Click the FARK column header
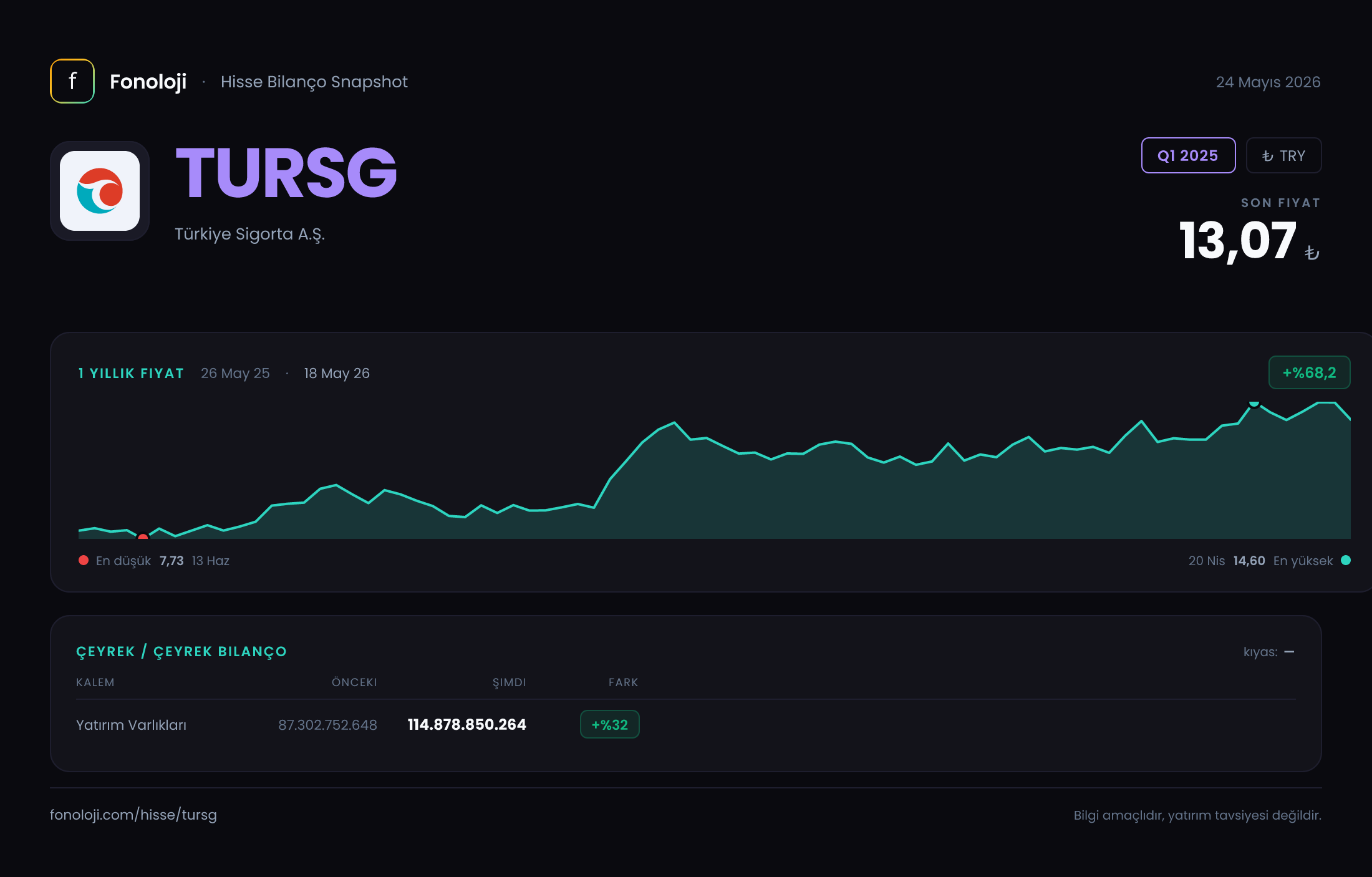Screen dimensions: 1372x877 click(x=623, y=682)
